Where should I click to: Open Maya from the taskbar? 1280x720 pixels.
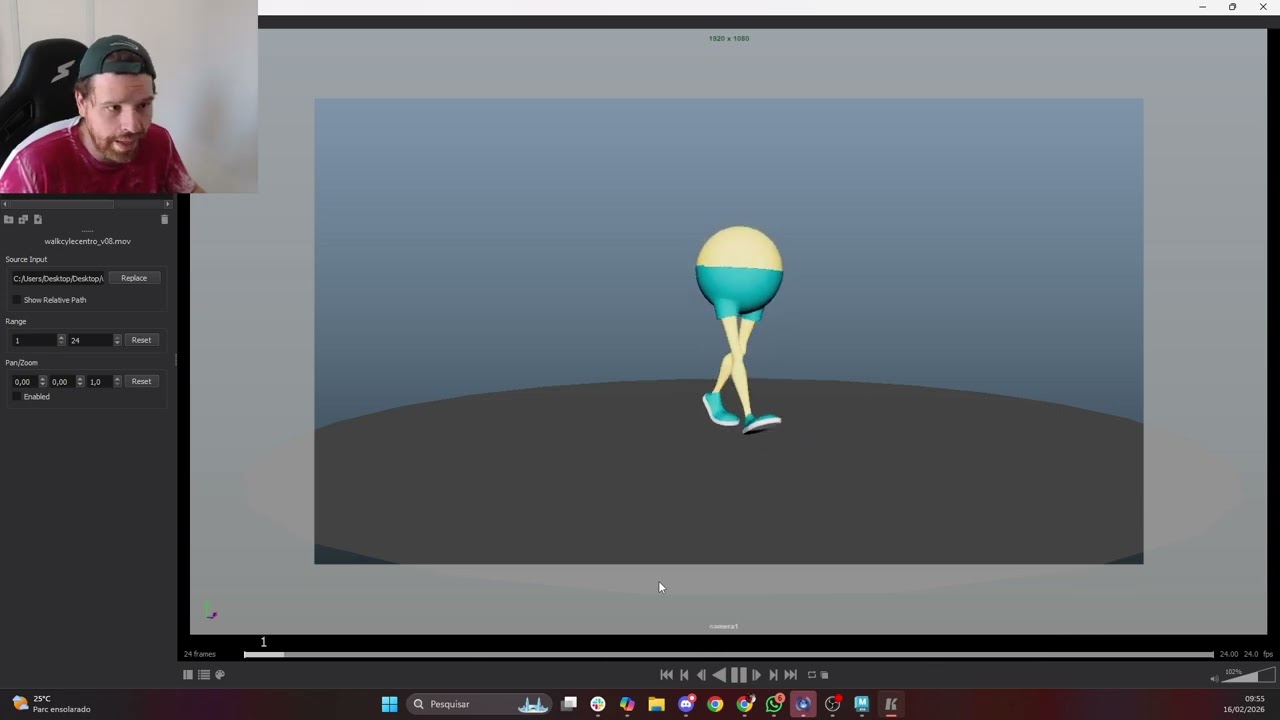click(x=861, y=704)
